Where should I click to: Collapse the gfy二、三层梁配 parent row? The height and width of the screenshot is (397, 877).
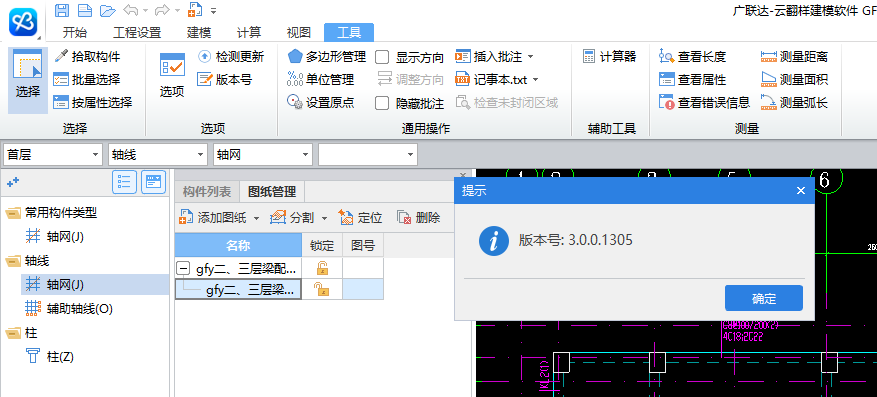pyautogui.click(x=182, y=268)
